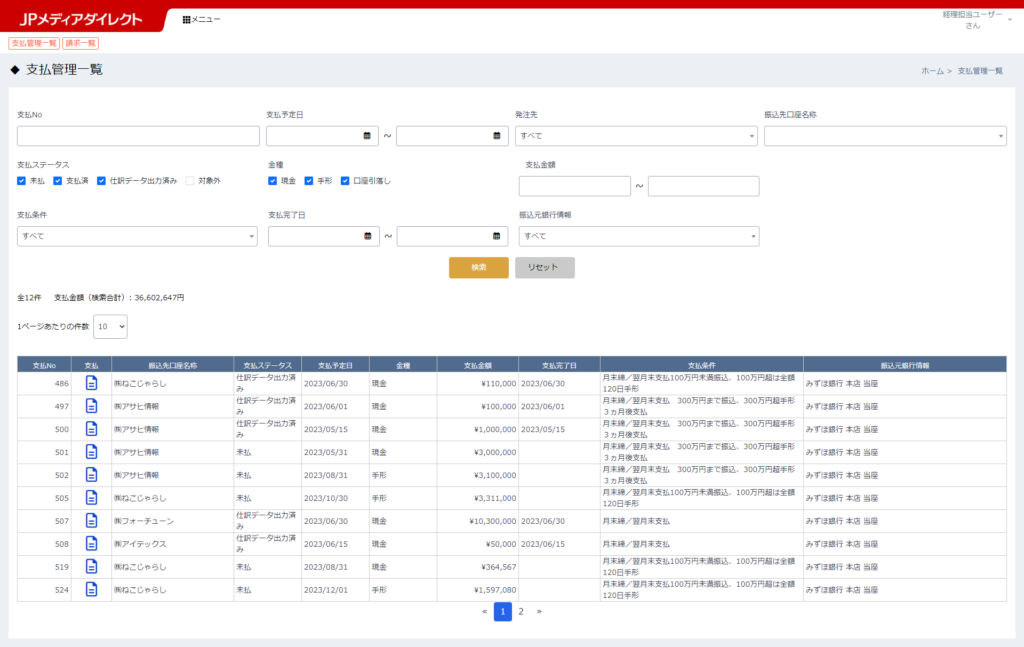Open document icon for payment 486
Screen dimensions: 1024x647
coord(91,383)
